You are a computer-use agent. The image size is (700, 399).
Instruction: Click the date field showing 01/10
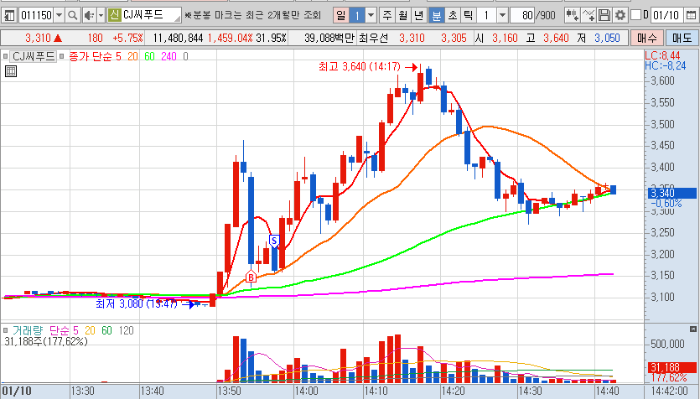(667, 16)
